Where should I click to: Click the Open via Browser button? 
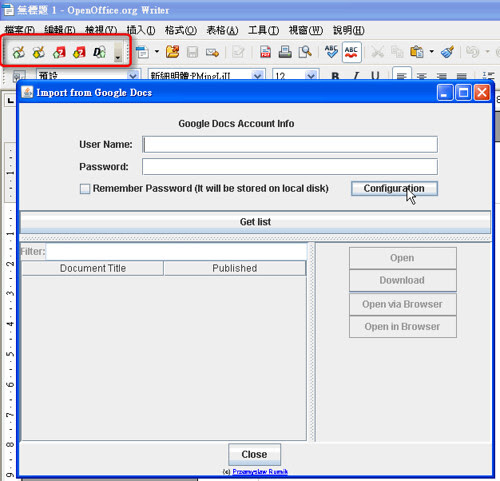click(403, 304)
